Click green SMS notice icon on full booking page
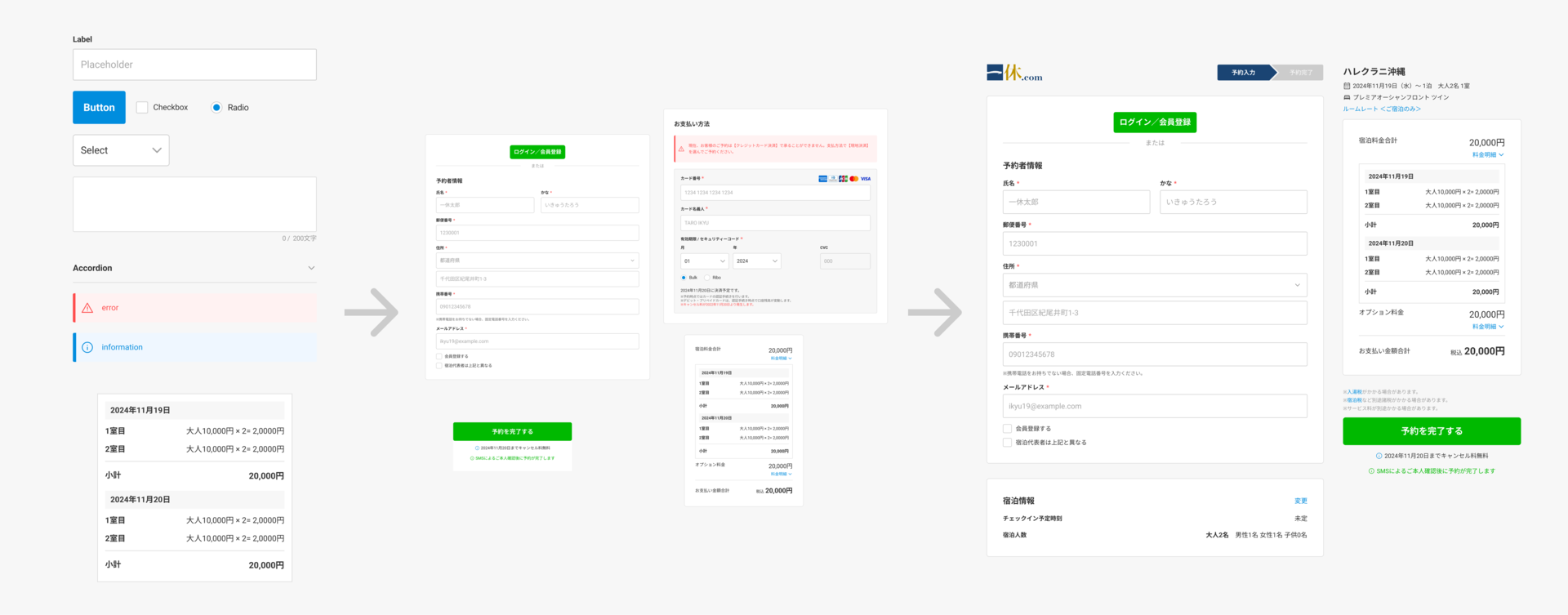1568x615 pixels. pos(1372,470)
